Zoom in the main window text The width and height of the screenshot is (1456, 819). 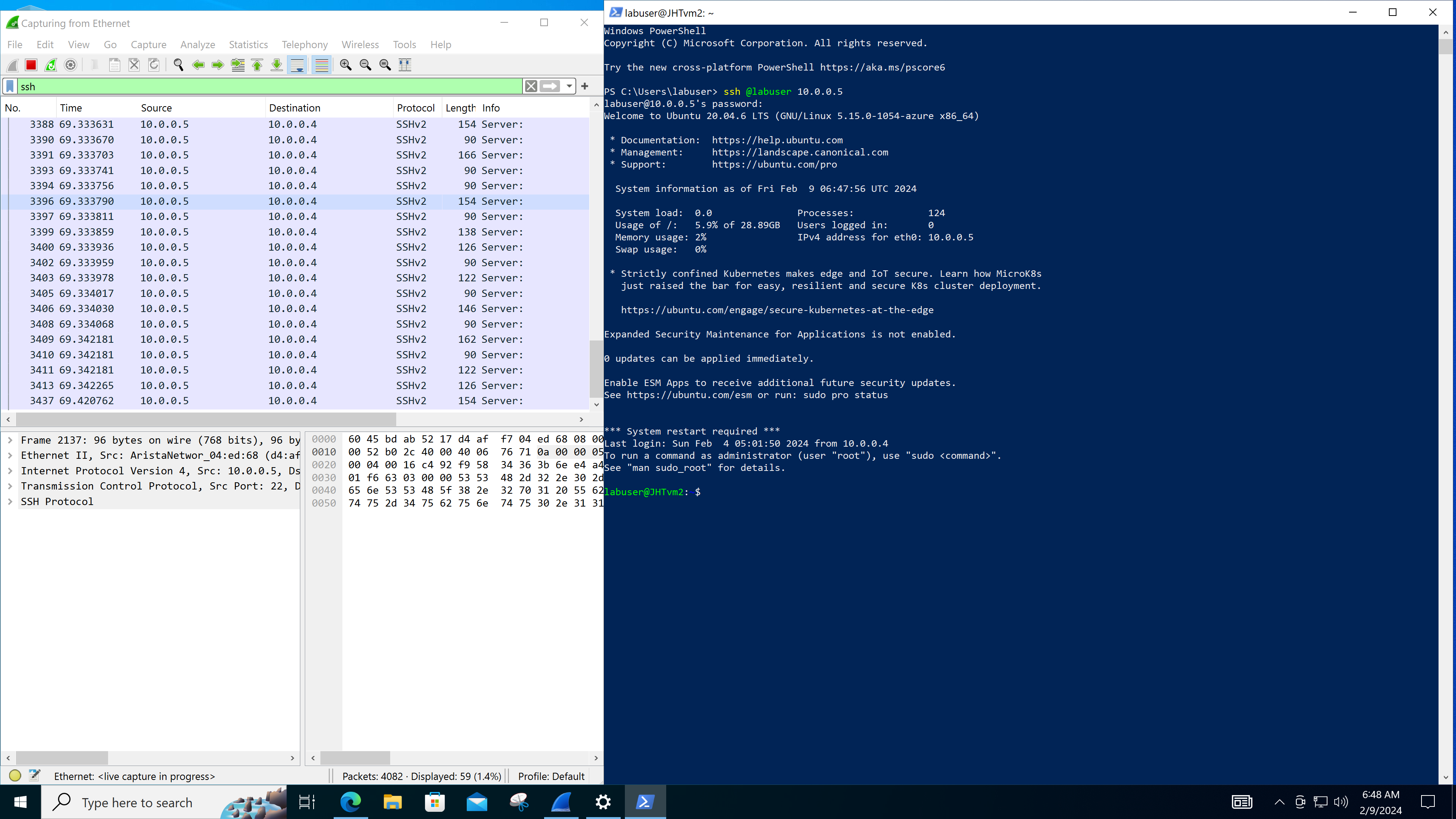pos(346,65)
